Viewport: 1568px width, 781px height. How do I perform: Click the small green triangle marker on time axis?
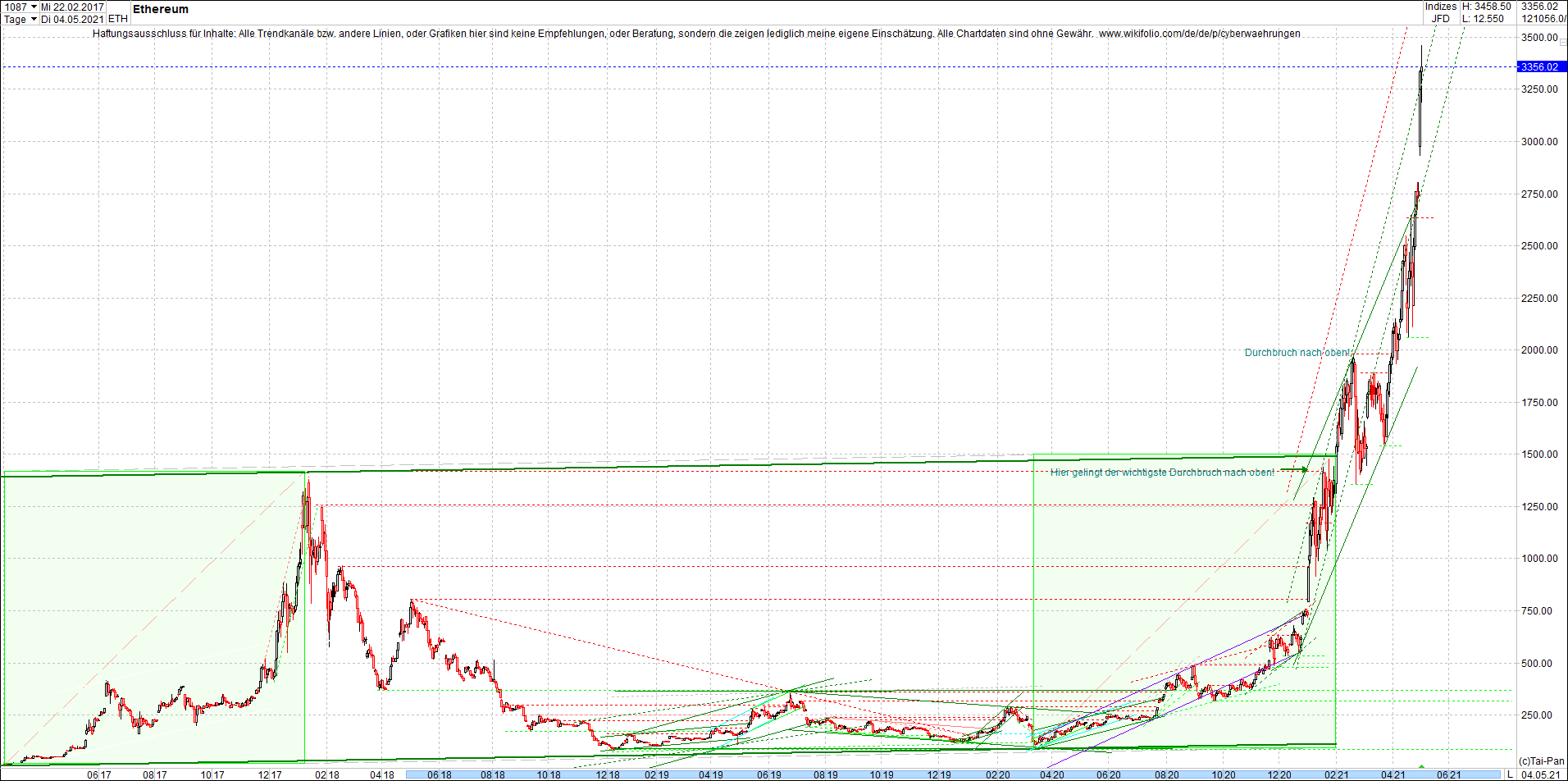[1421, 766]
